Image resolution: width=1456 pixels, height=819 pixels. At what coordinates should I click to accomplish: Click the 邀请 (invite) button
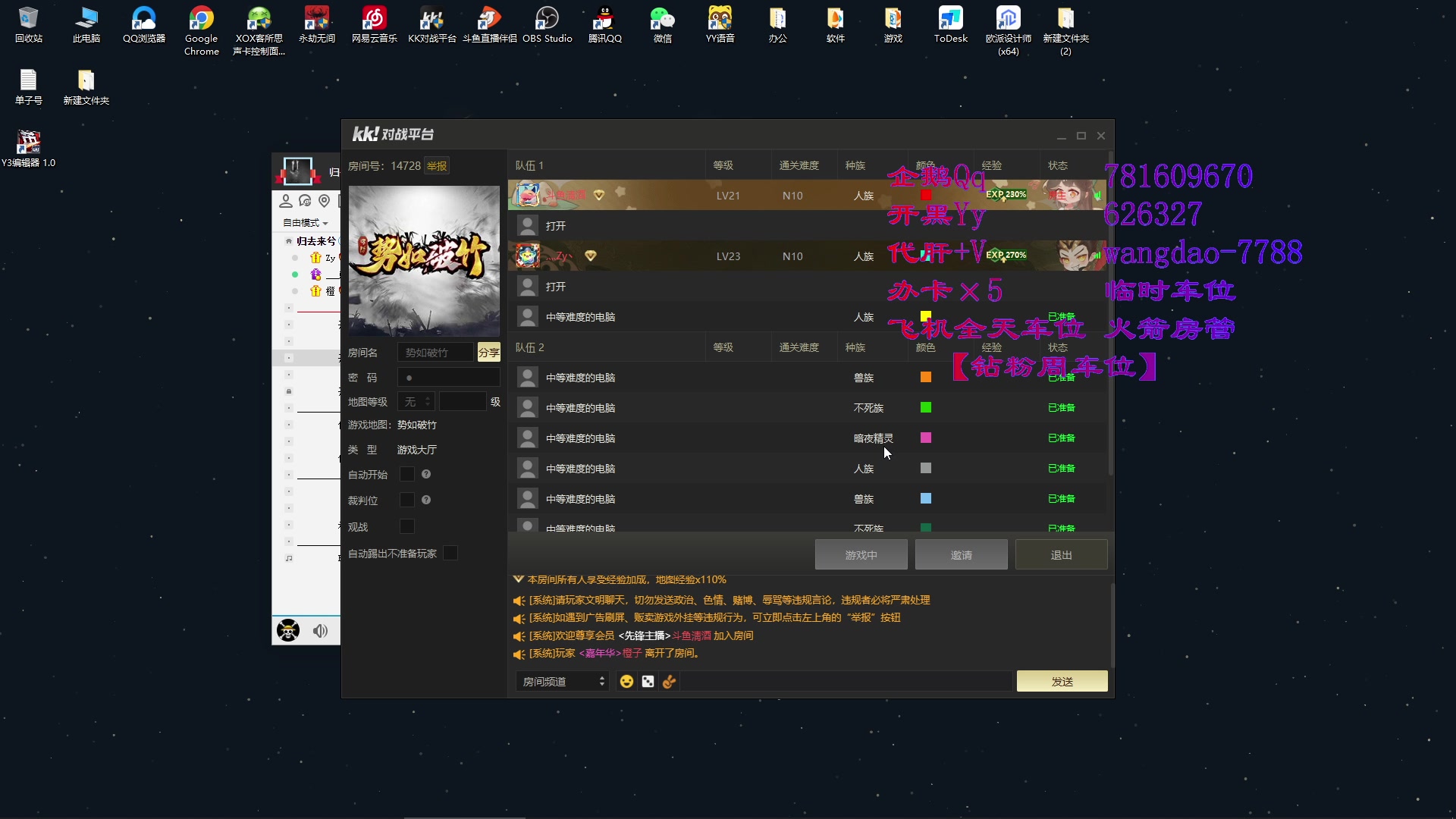click(961, 554)
